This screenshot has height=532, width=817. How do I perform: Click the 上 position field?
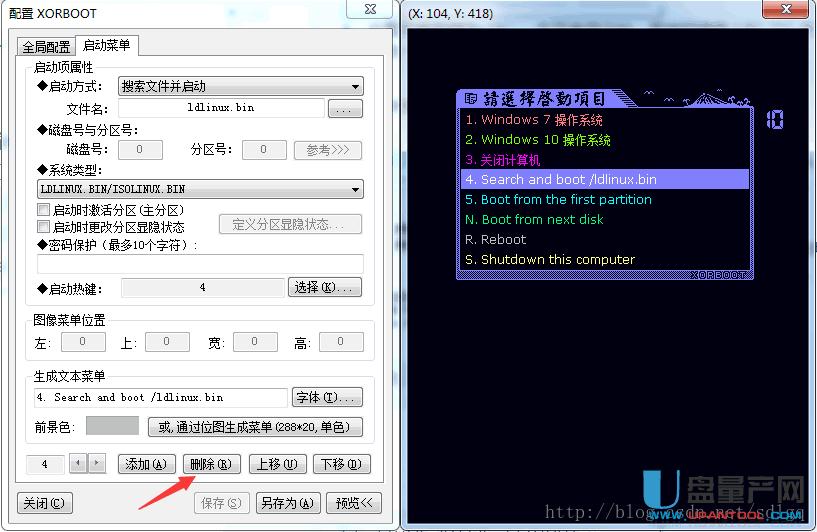[167, 342]
